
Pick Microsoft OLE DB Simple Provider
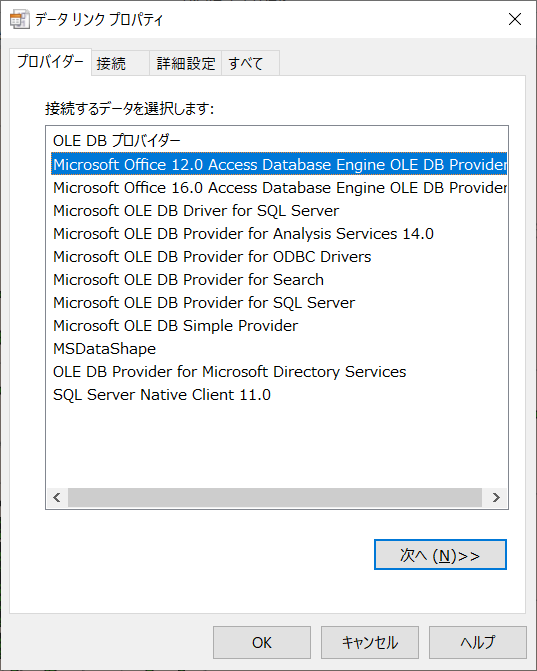(175, 326)
